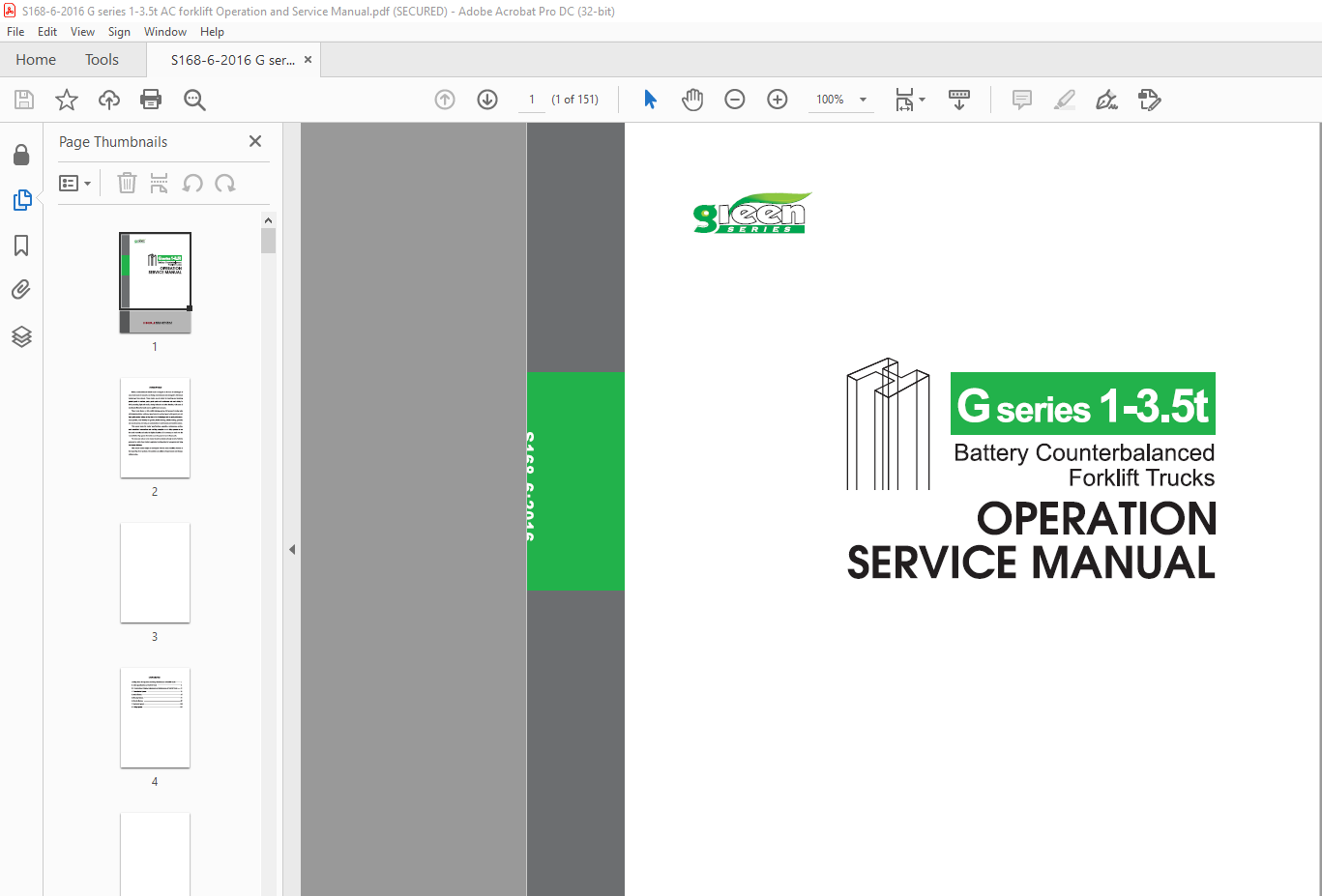Open the Find text magnifier tool
1322x896 pixels.
(194, 100)
